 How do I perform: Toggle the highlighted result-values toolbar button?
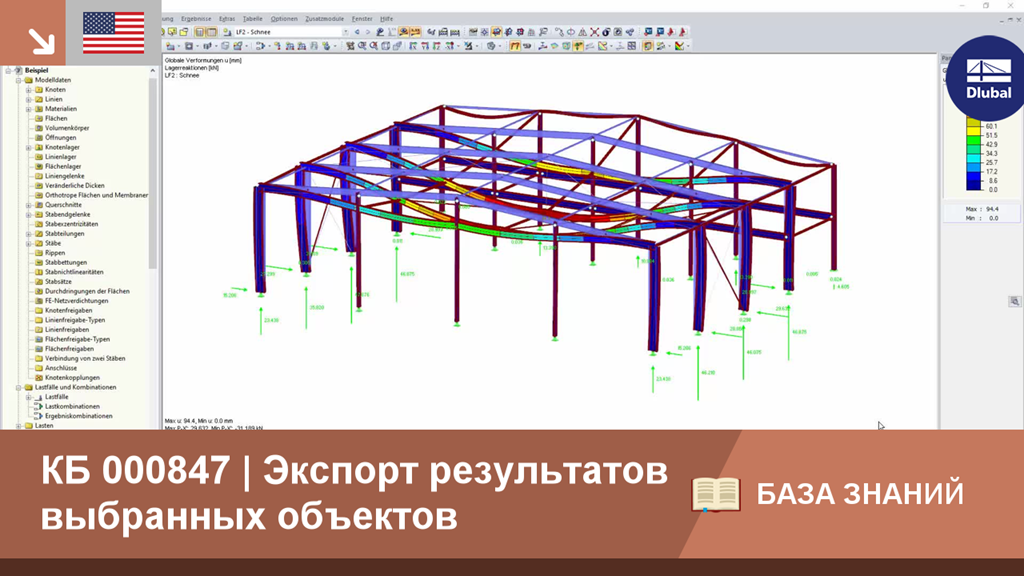point(415,32)
